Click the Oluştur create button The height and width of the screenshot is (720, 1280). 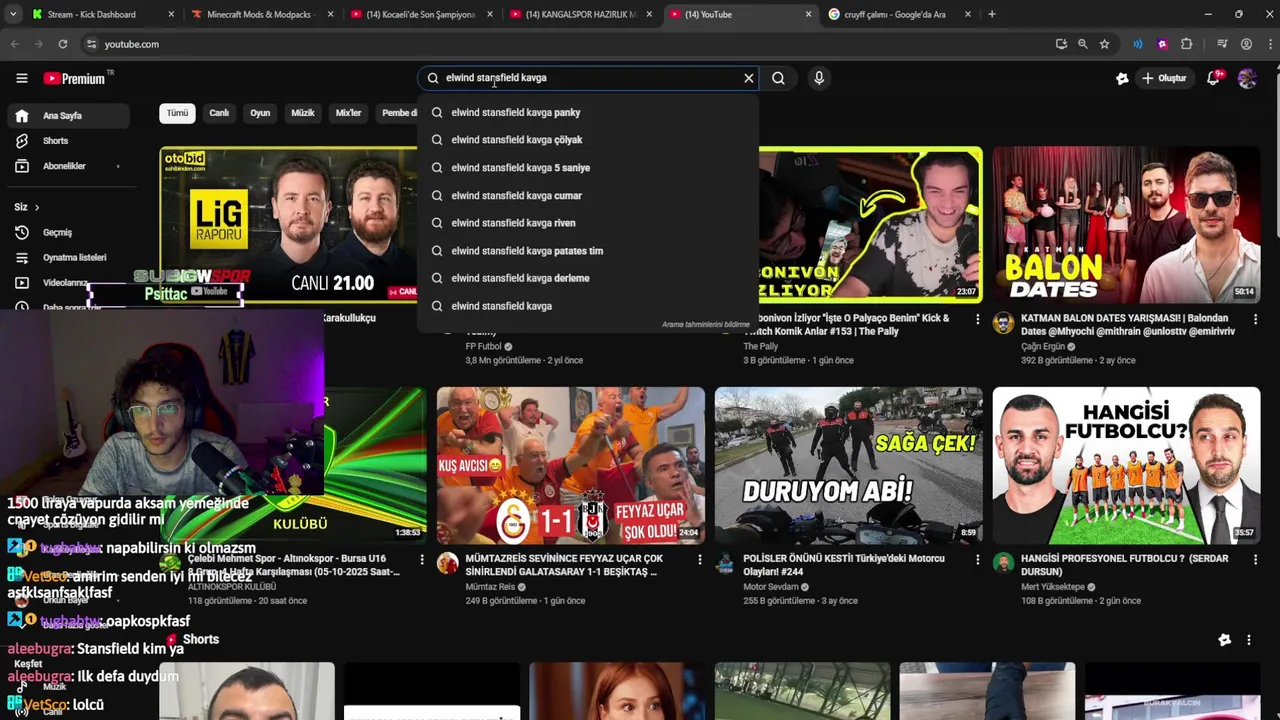1164,78
